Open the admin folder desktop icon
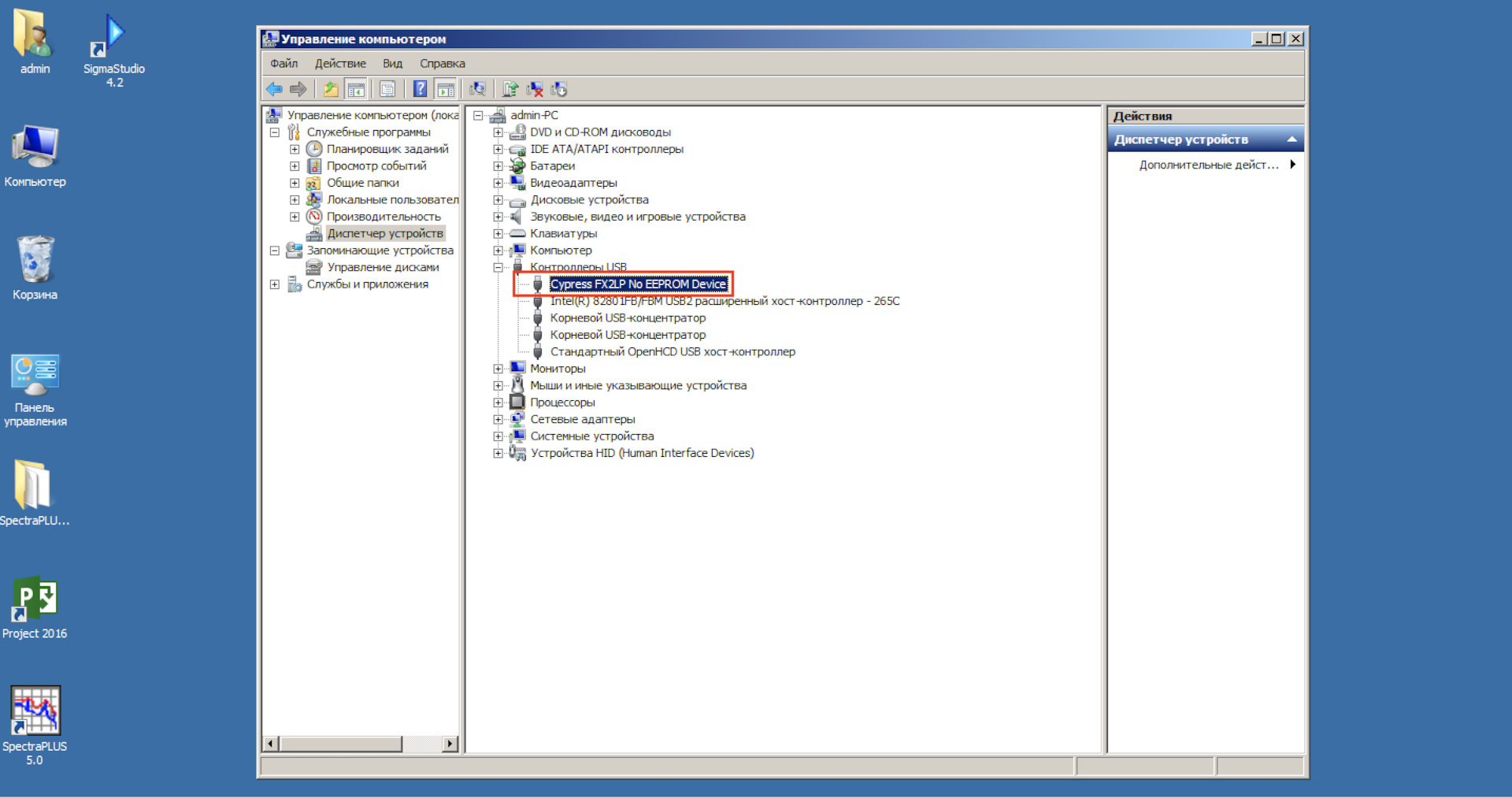 tap(35, 42)
